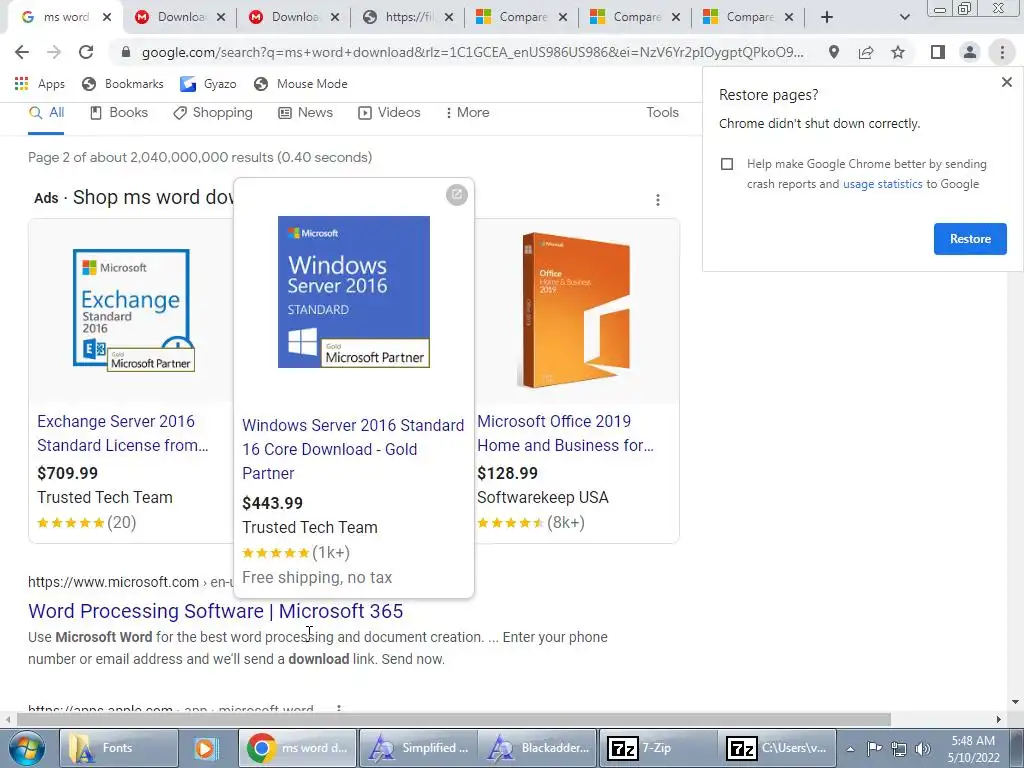Open the Chrome profile icon
Viewport: 1024px width, 768px height.
pyautogui.click(x=970, y=52)
